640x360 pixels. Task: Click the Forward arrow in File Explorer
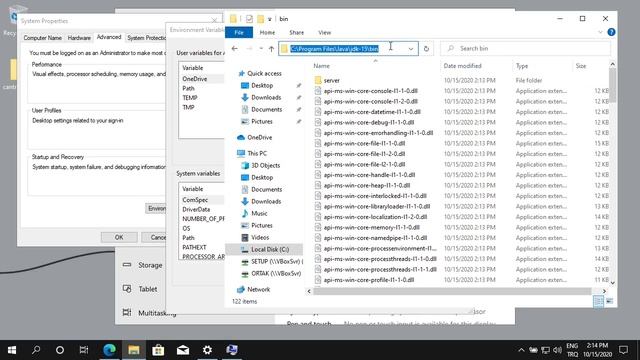pyautogui.click(x=249, y=49)
